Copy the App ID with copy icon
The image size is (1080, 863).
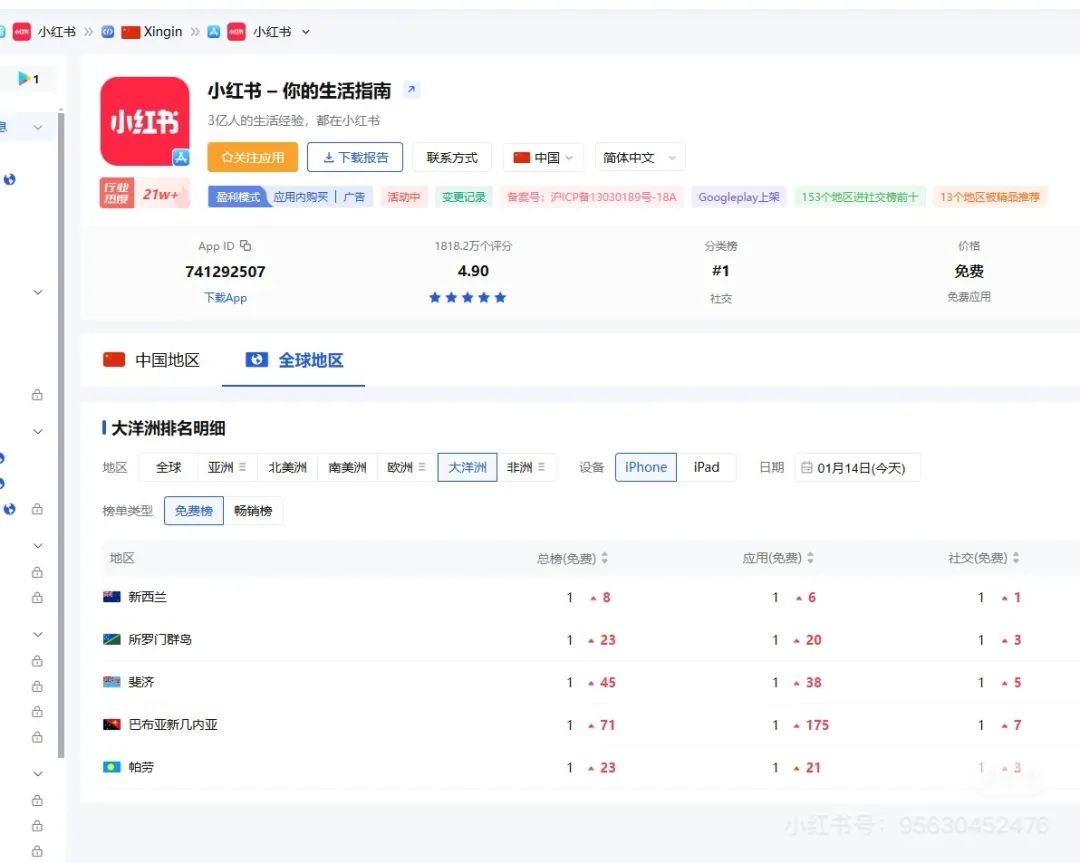pyautogui.click(x=246, y=245)
